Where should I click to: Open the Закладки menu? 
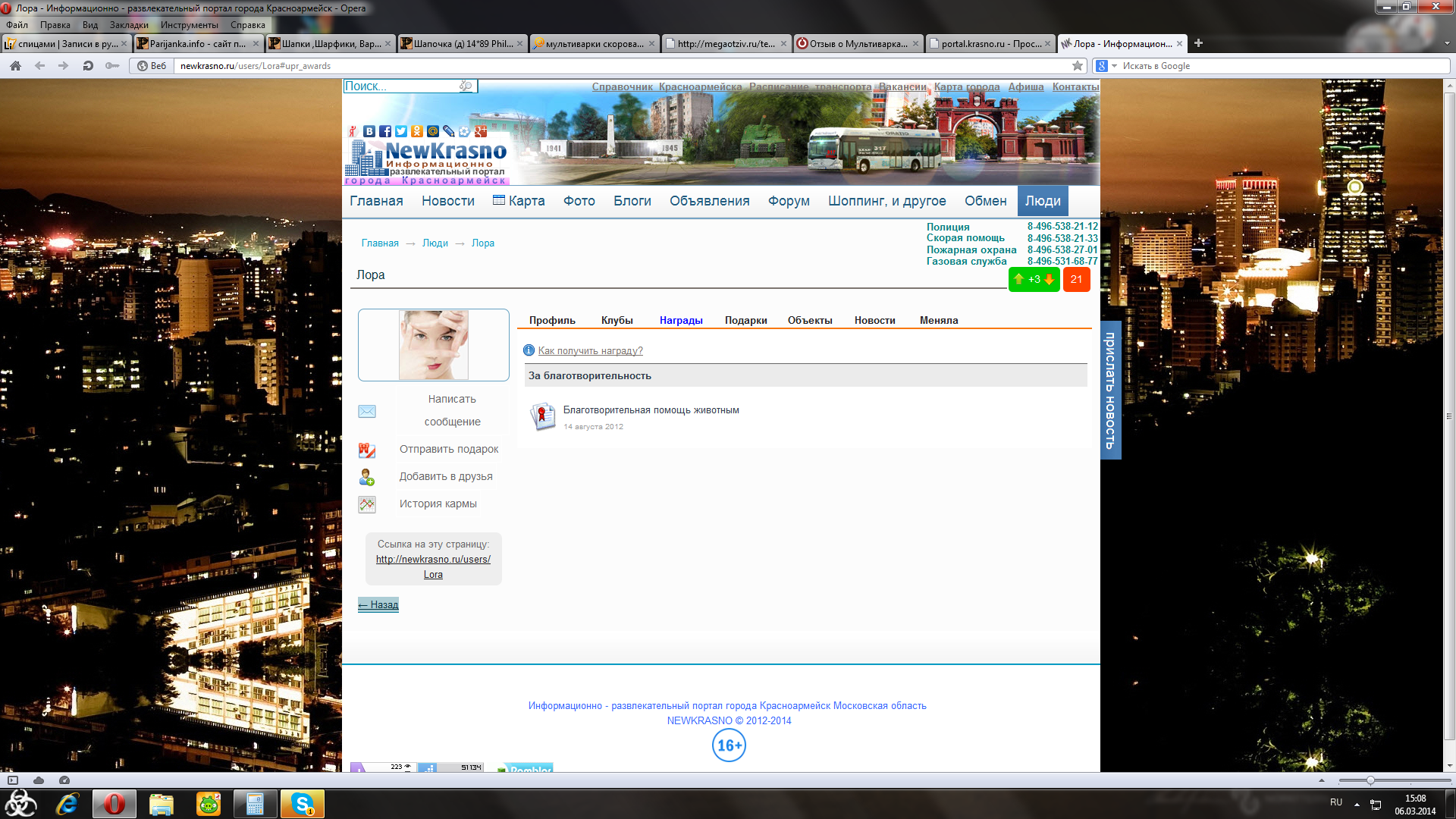pyautogui.click(x=129, y=25)
